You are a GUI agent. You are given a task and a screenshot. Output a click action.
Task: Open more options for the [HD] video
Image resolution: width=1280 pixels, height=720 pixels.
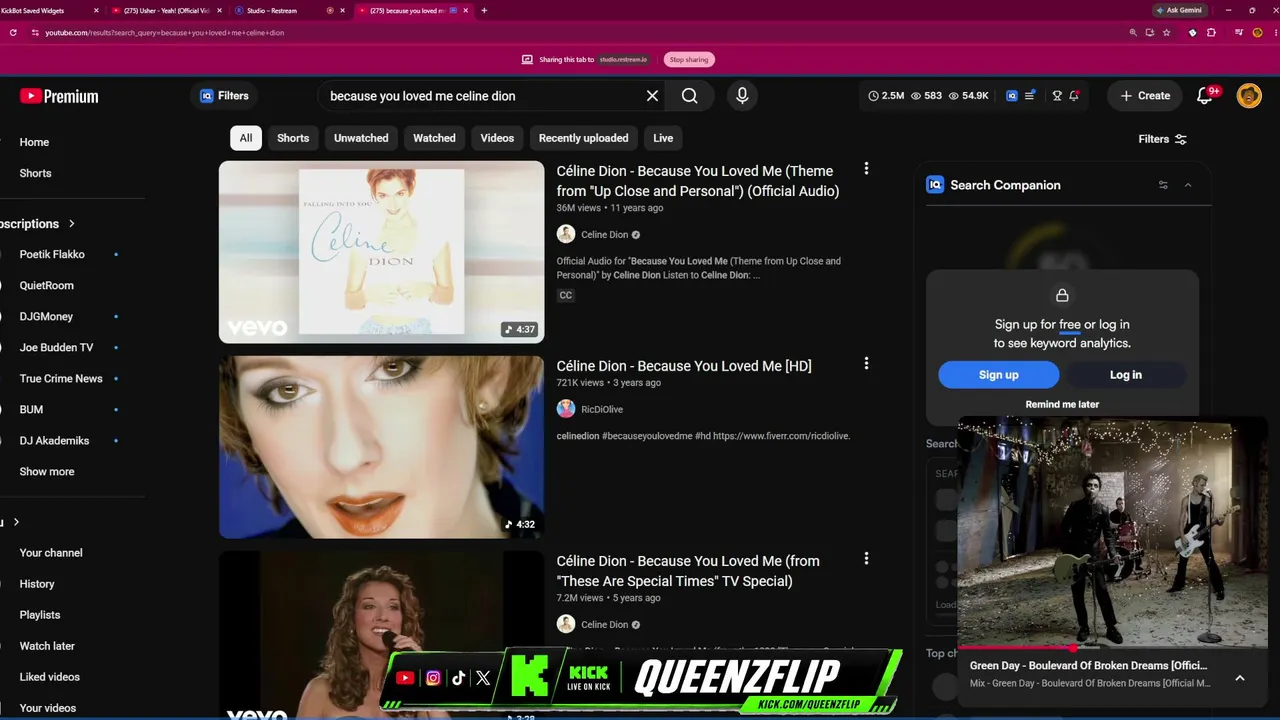(x=866, y=364)
